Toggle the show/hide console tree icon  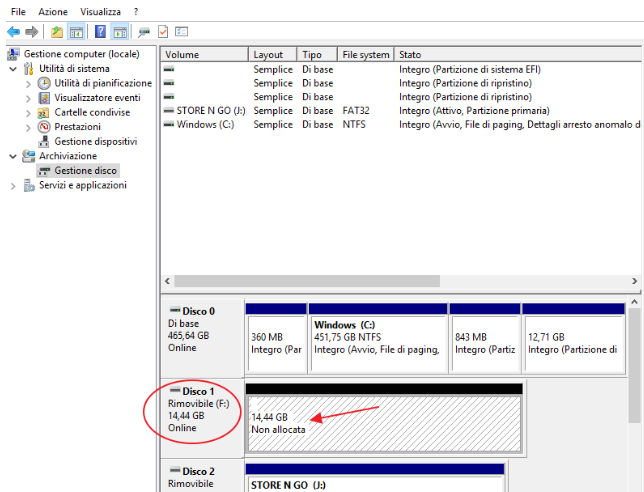76,32
